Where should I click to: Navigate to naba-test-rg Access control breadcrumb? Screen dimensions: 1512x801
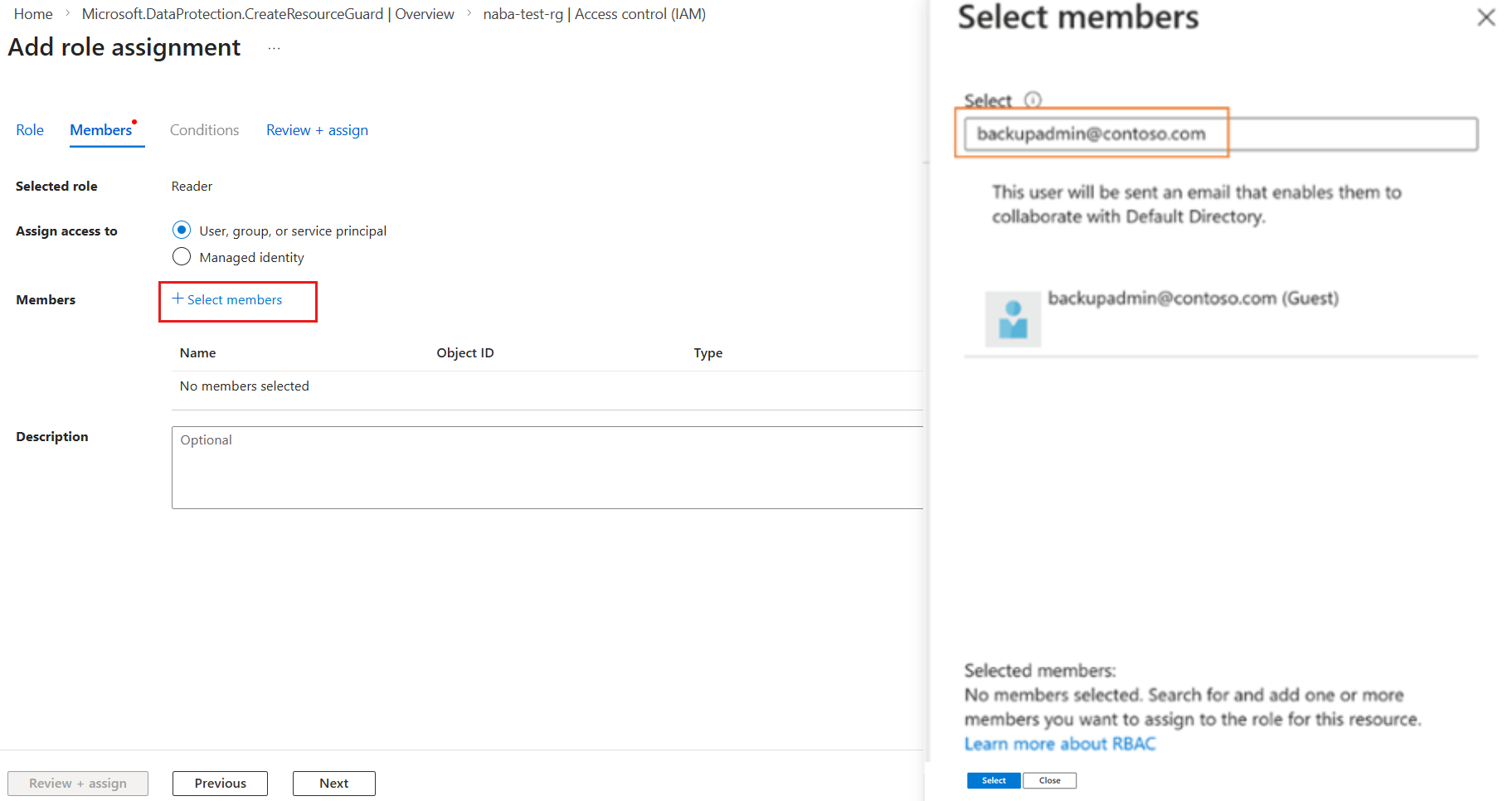594,14
